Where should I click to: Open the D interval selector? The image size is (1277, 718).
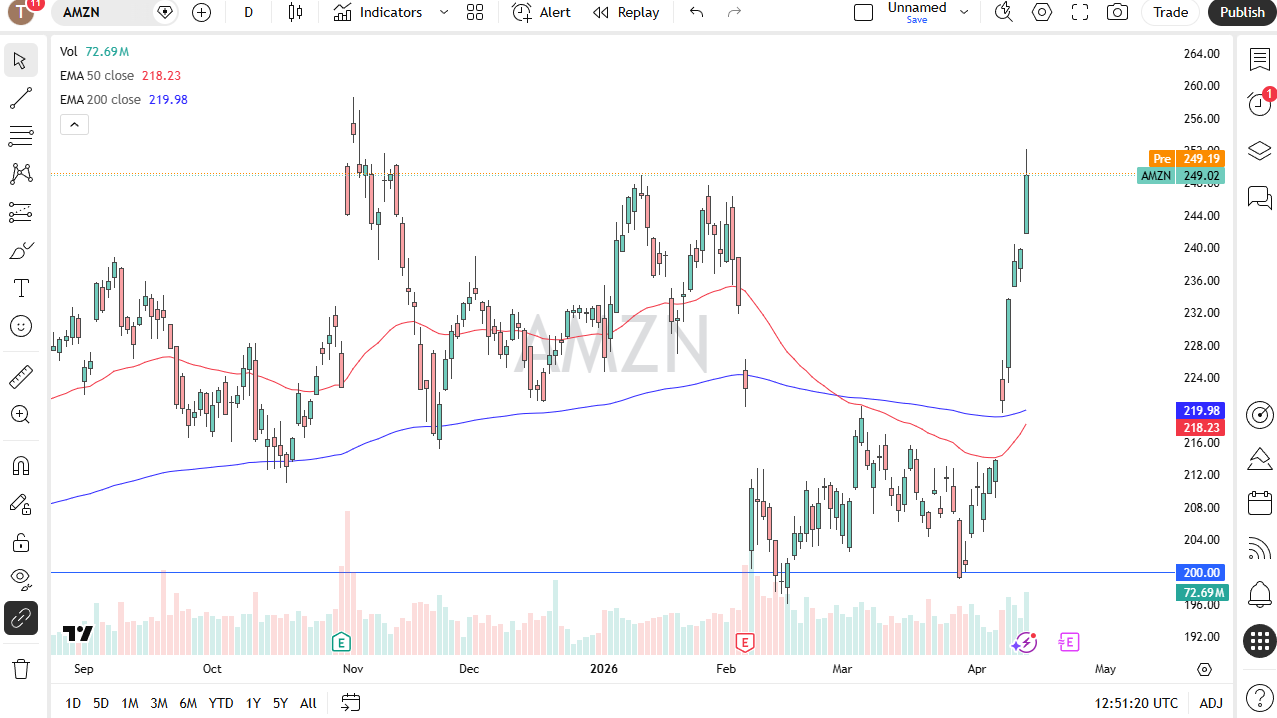(x=248, y=12)
